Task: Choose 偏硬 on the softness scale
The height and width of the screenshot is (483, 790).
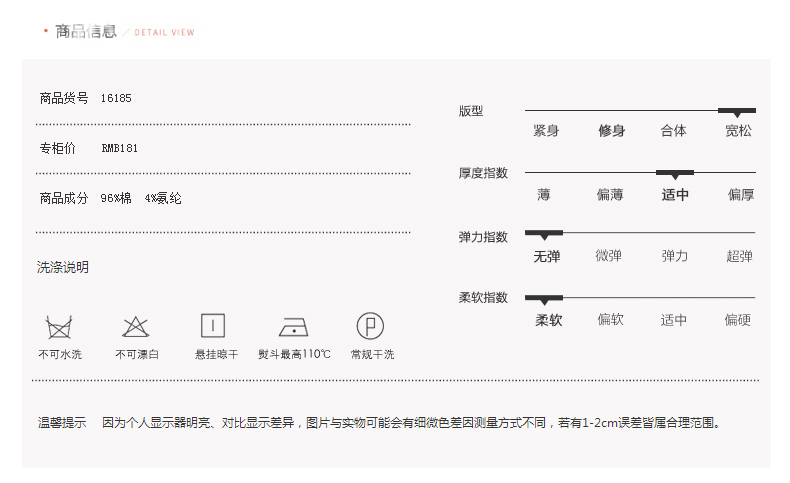Action: (x=738, y=320)
